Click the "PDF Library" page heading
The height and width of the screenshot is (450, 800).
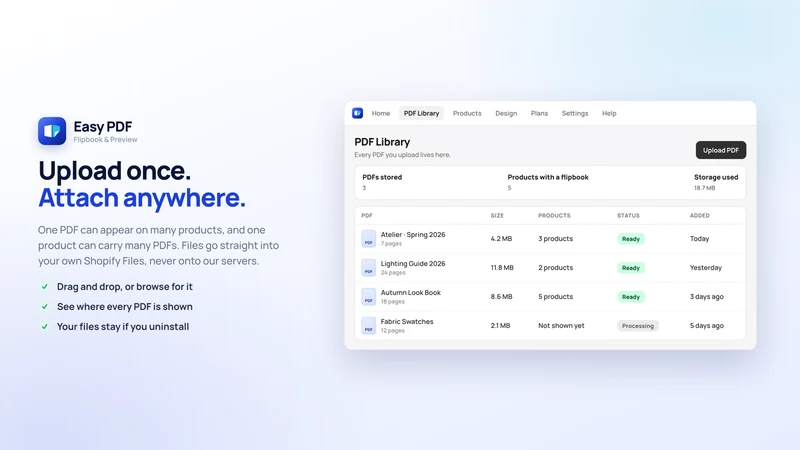tap(382, 142)
